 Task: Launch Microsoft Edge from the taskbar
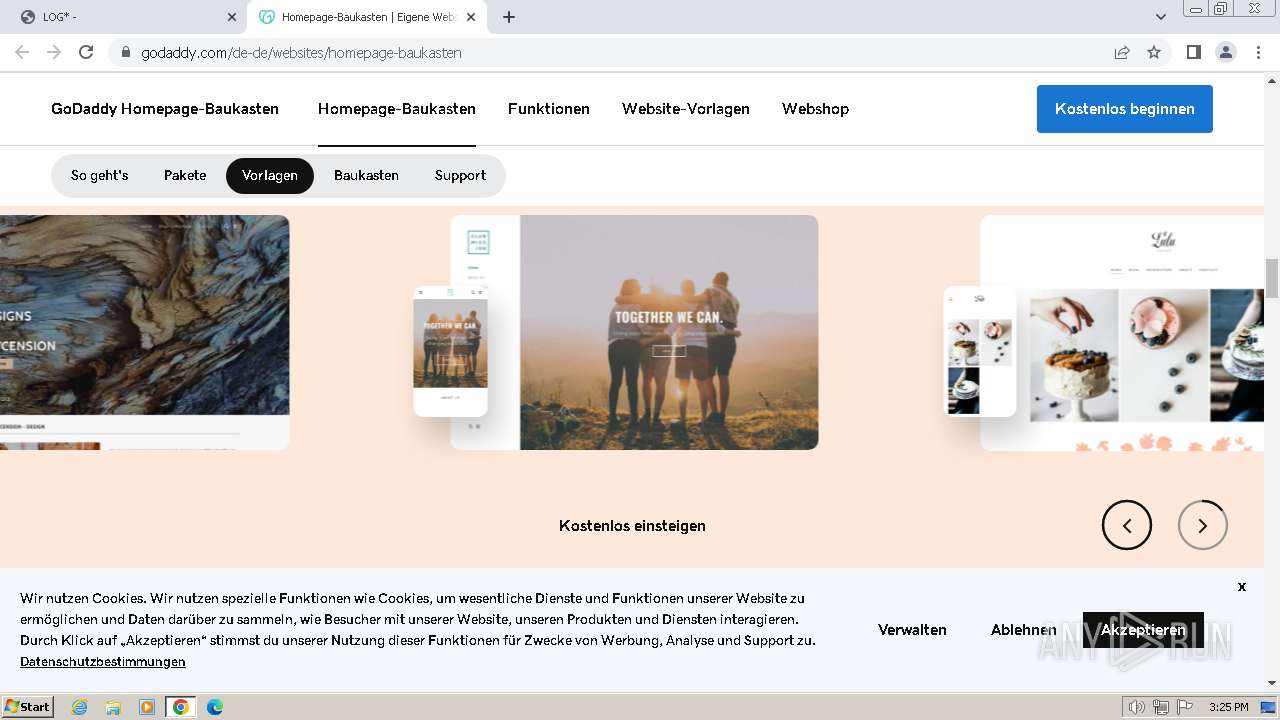click(215, 707)
